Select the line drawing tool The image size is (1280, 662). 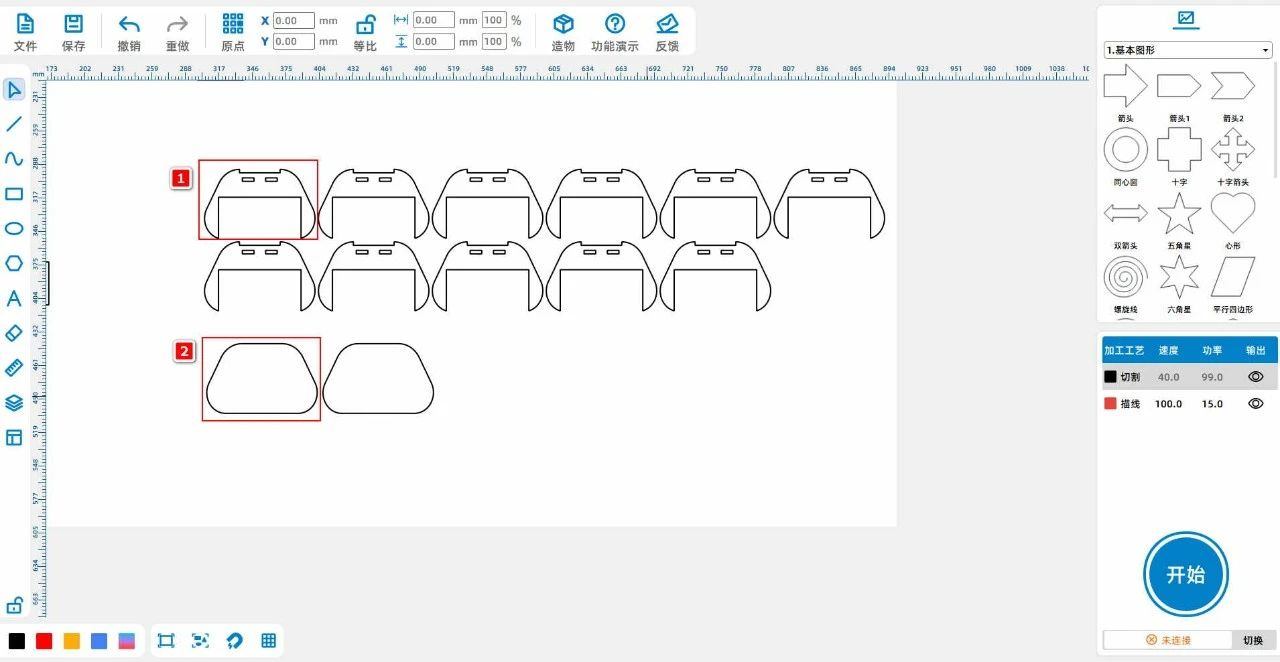pos(14,124)
